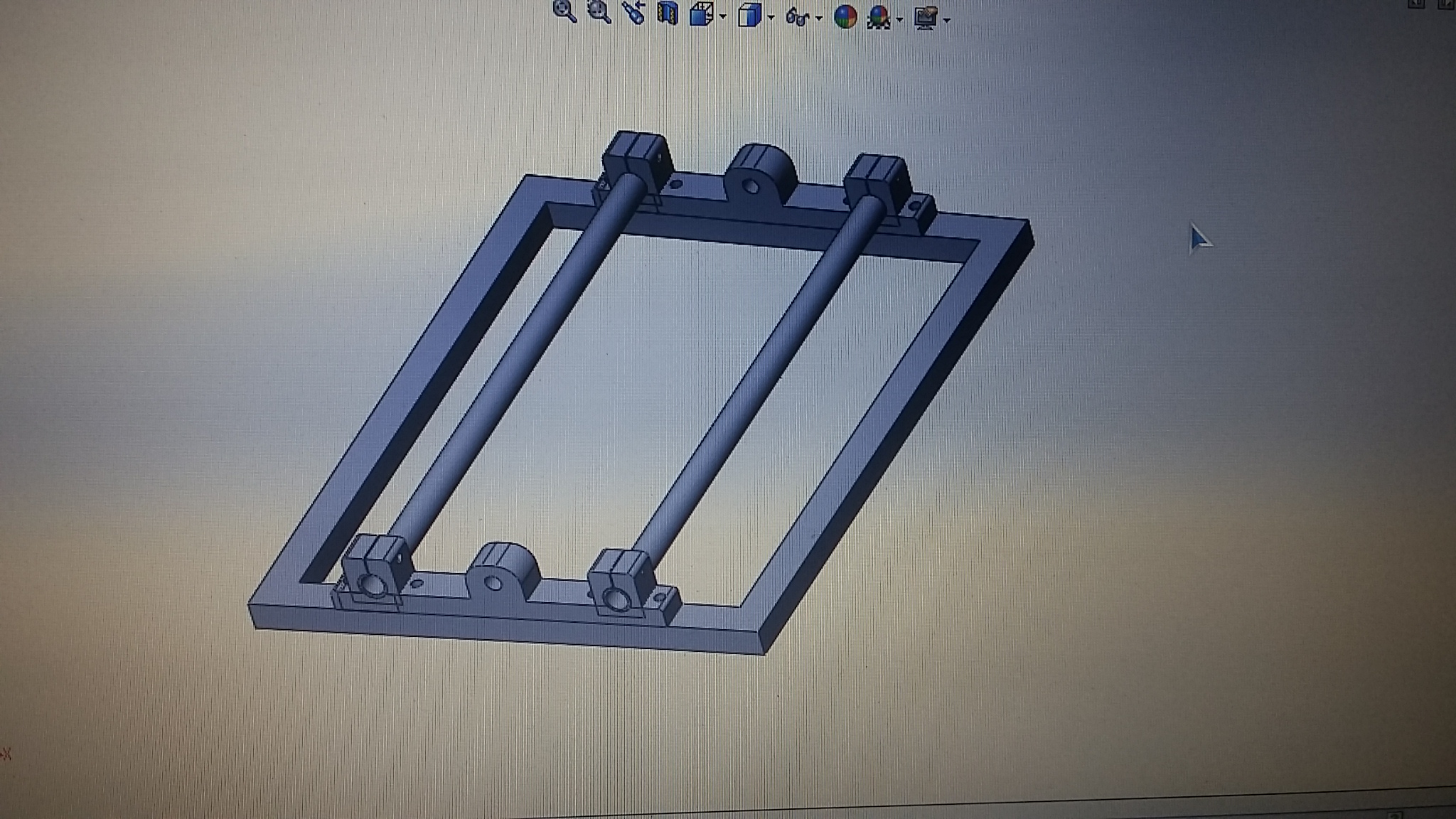Screen dimensions: 1456x819
Task: Expand the Display Style dropdown arrow
Action: coord(771,17)
